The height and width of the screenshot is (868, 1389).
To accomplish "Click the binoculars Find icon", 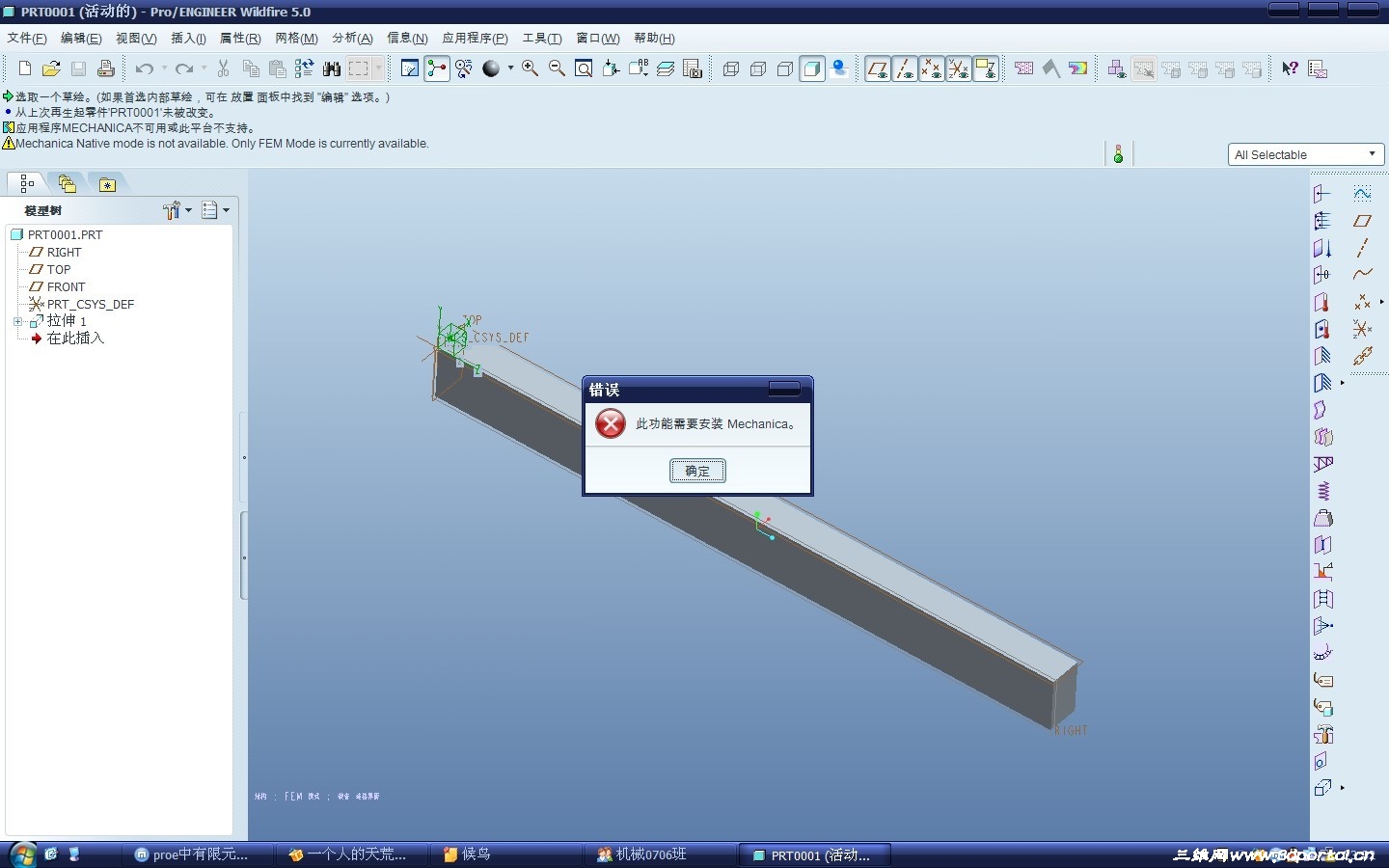I will (332, 68).
